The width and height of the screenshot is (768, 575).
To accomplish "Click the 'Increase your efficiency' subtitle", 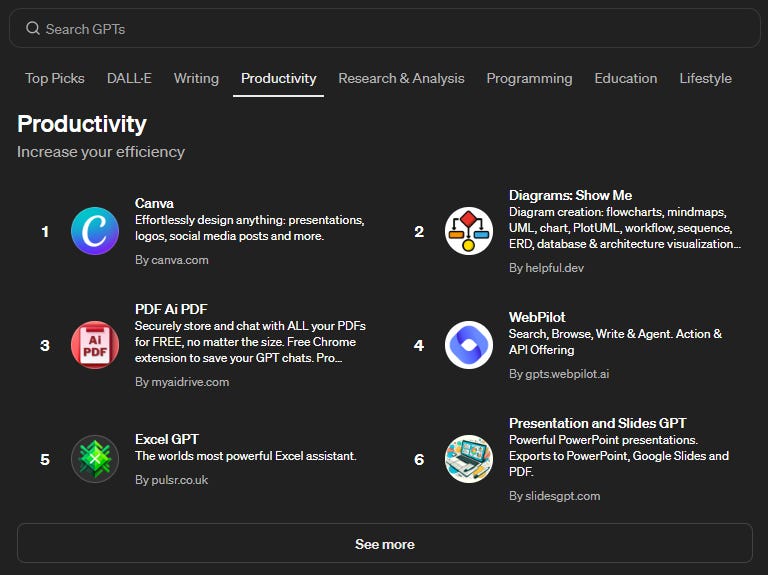I will coord(101,152).
